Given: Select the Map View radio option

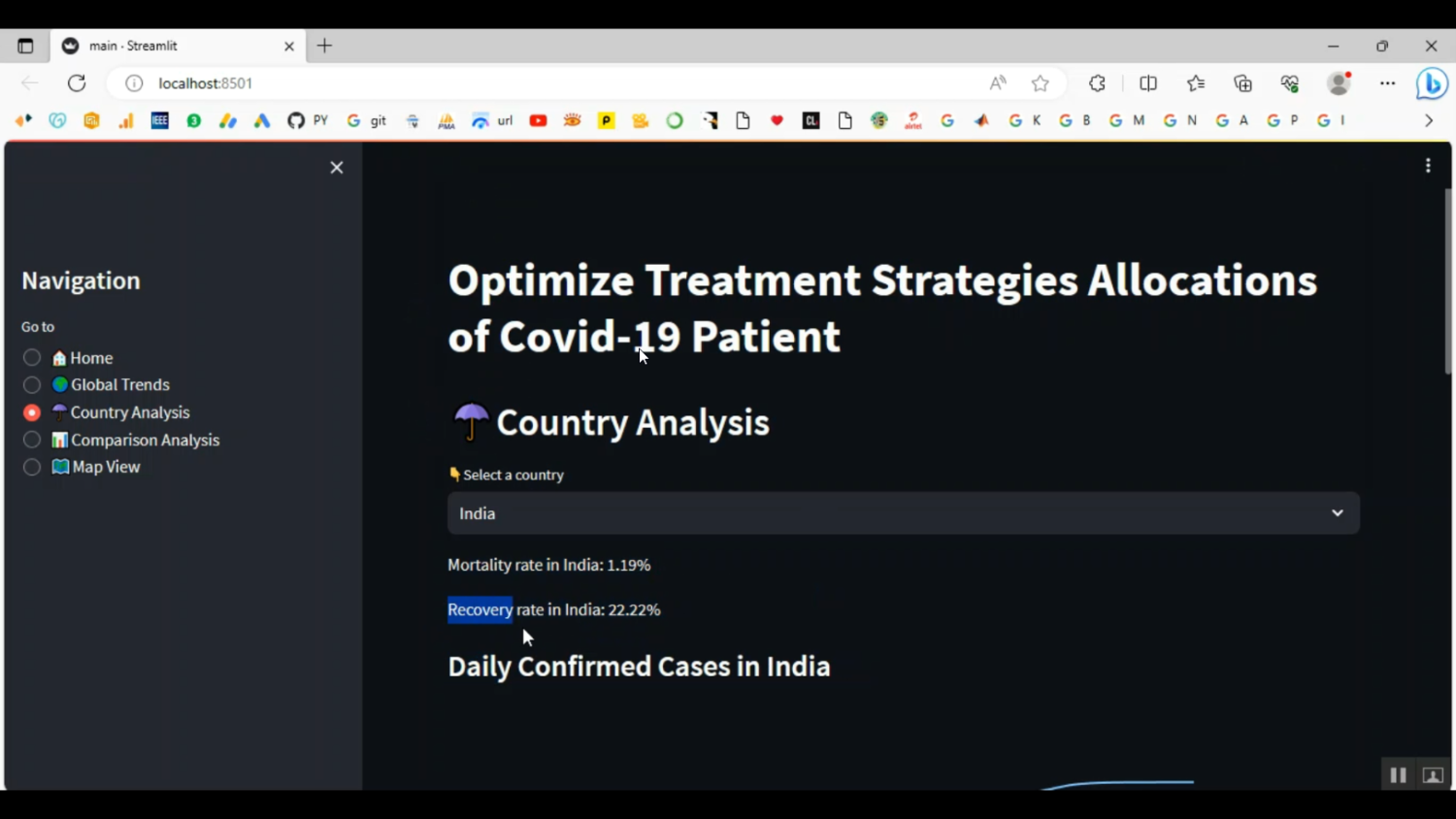Looking at the screenshot, I should point(32,468).
